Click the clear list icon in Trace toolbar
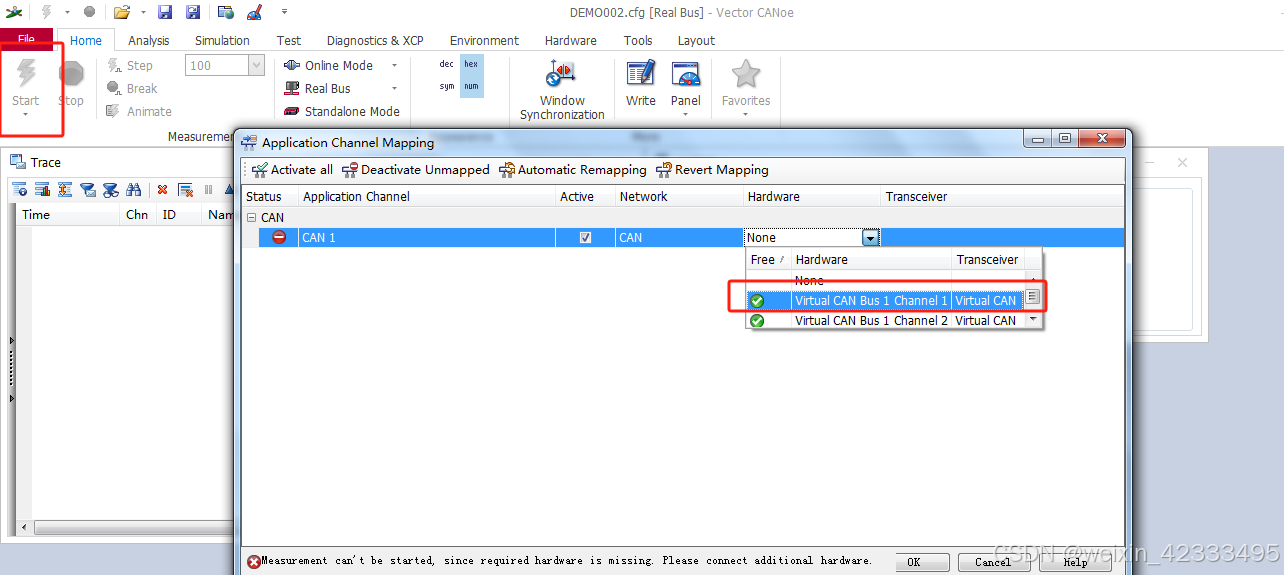Screen dimensions: 1284x575 185,189
